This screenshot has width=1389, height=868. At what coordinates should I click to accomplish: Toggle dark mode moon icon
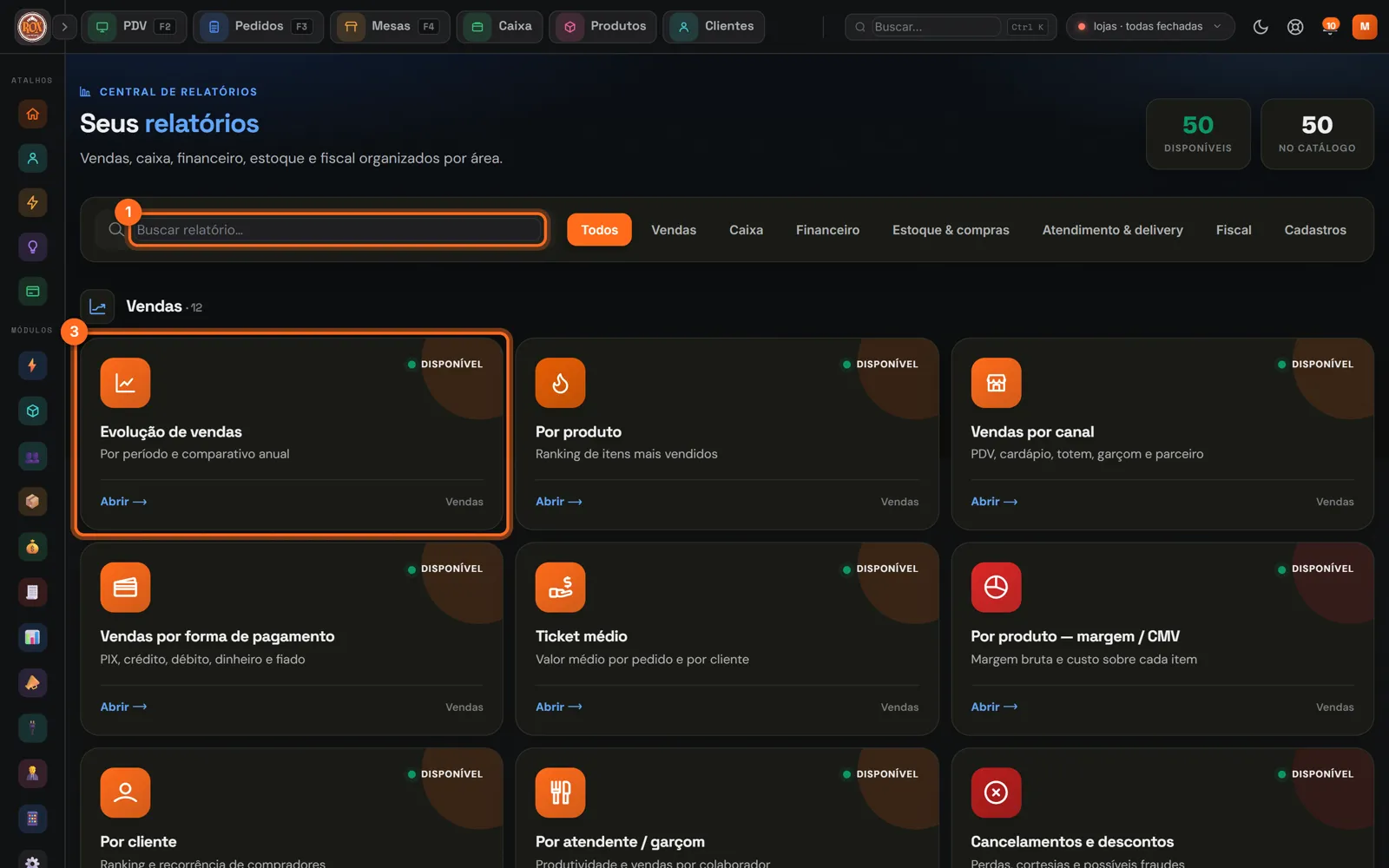point(1261,27)
